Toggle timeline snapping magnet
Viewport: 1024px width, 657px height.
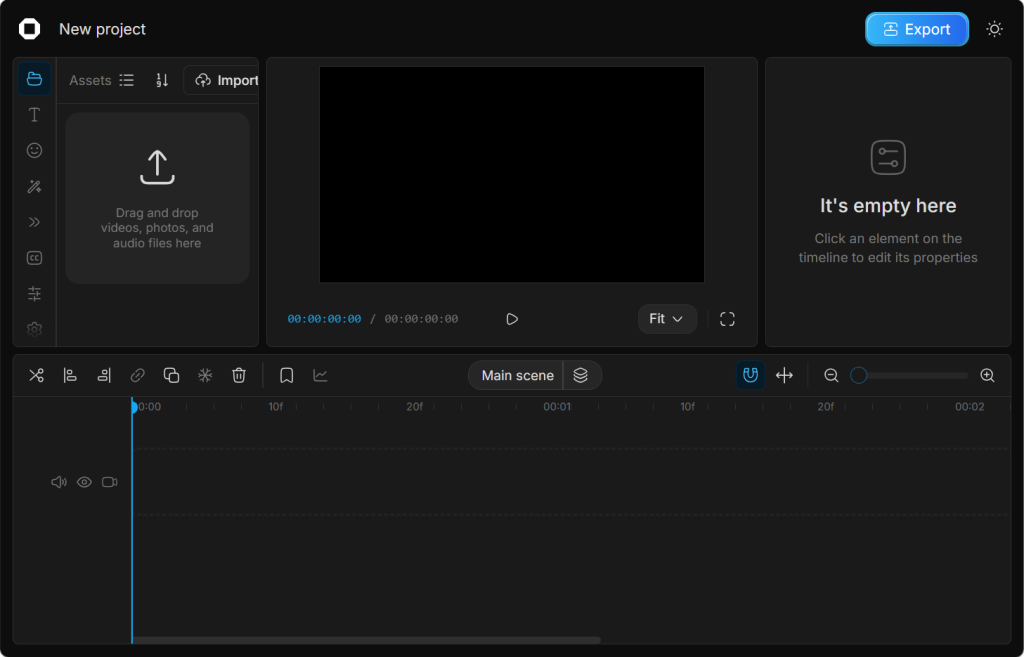pyautogui.click(x=750, y=376)
